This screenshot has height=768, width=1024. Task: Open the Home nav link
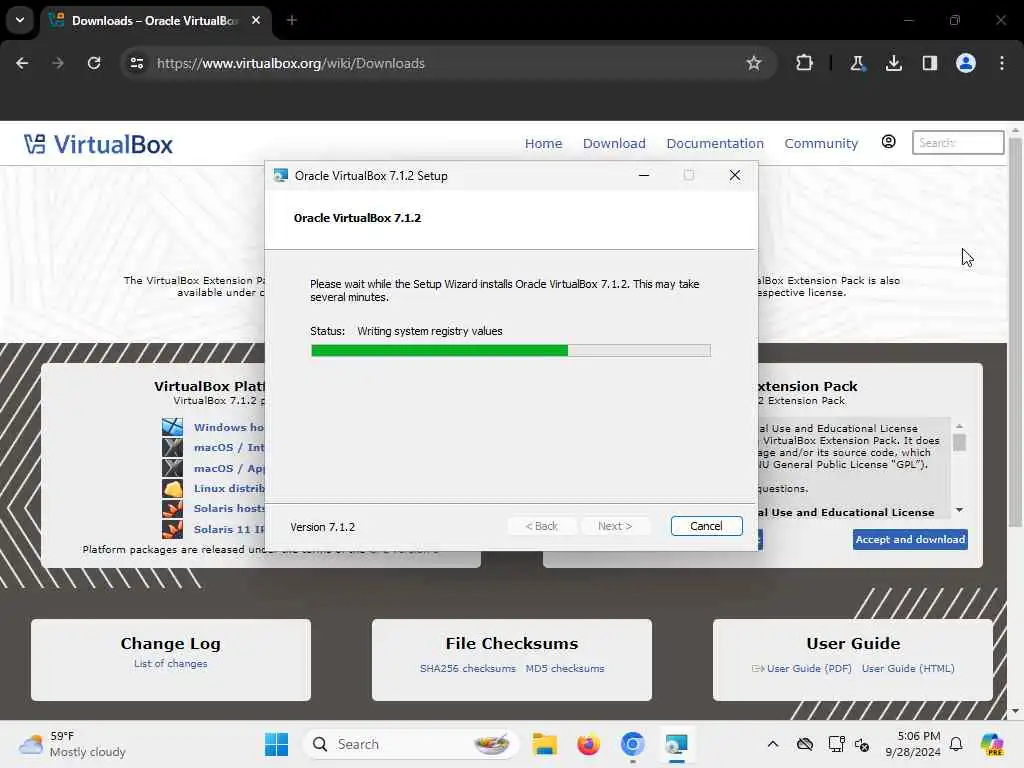[x=543, y=143]
